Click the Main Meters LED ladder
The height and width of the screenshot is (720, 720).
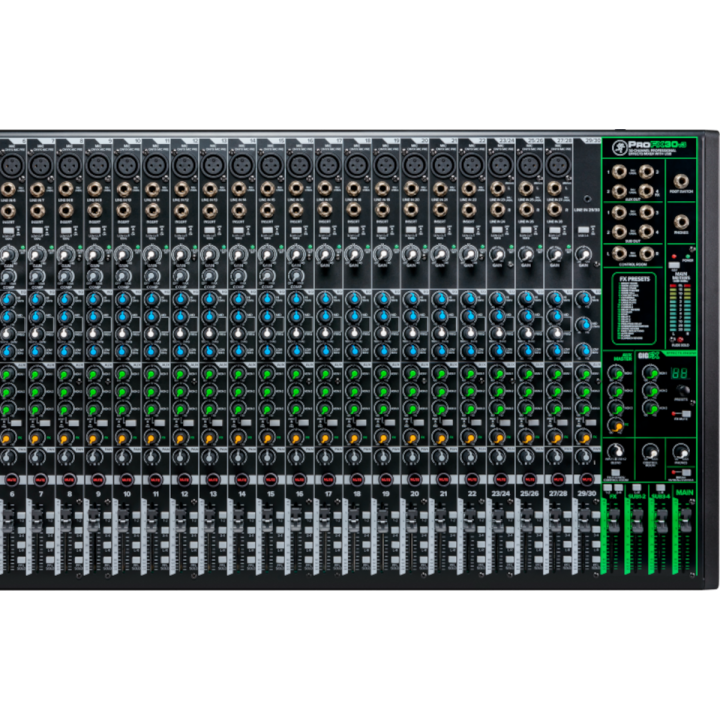click(x=680, y=308)
